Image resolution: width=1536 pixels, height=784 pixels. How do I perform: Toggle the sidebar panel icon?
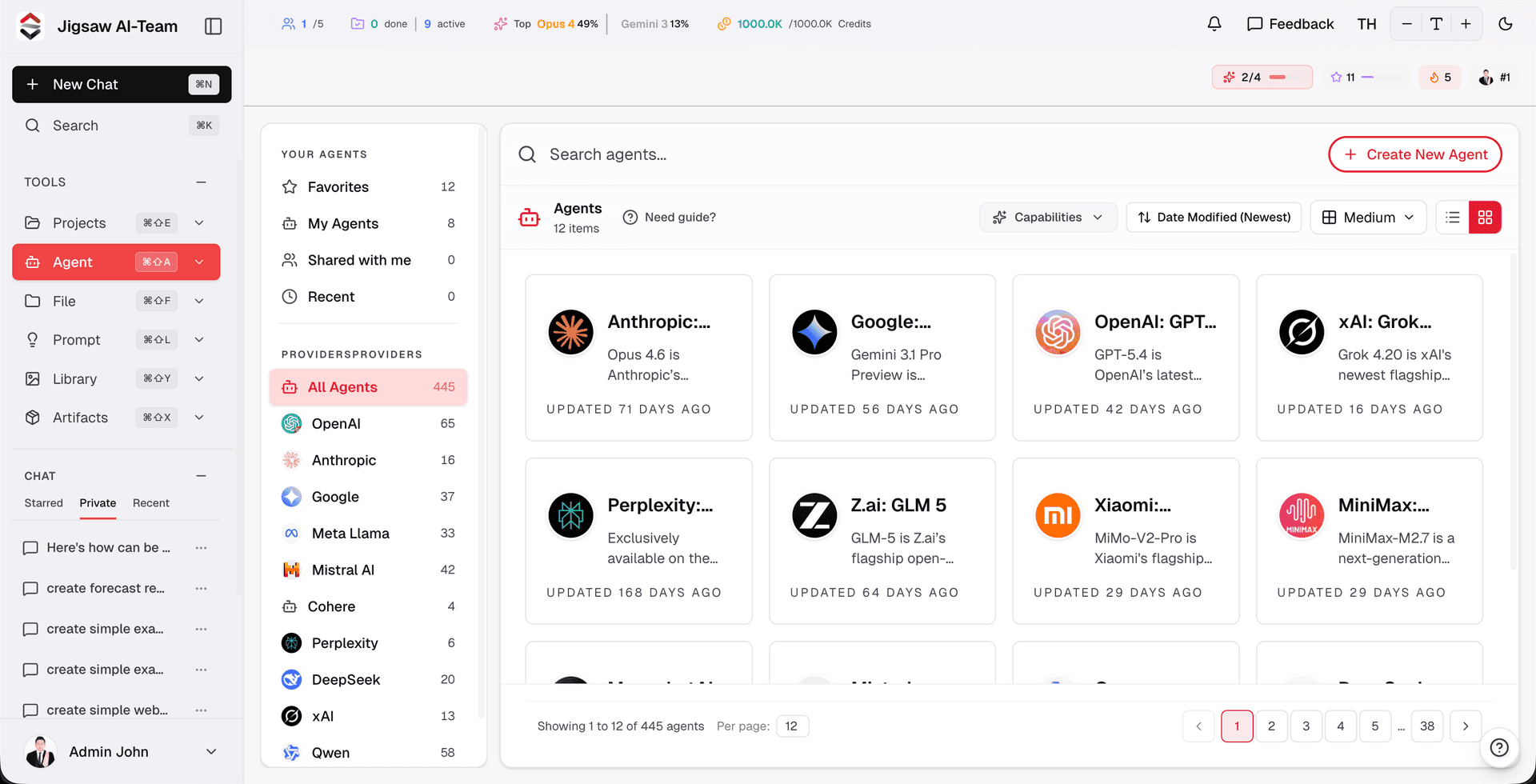pyautogui.click(x=213, y=26)
